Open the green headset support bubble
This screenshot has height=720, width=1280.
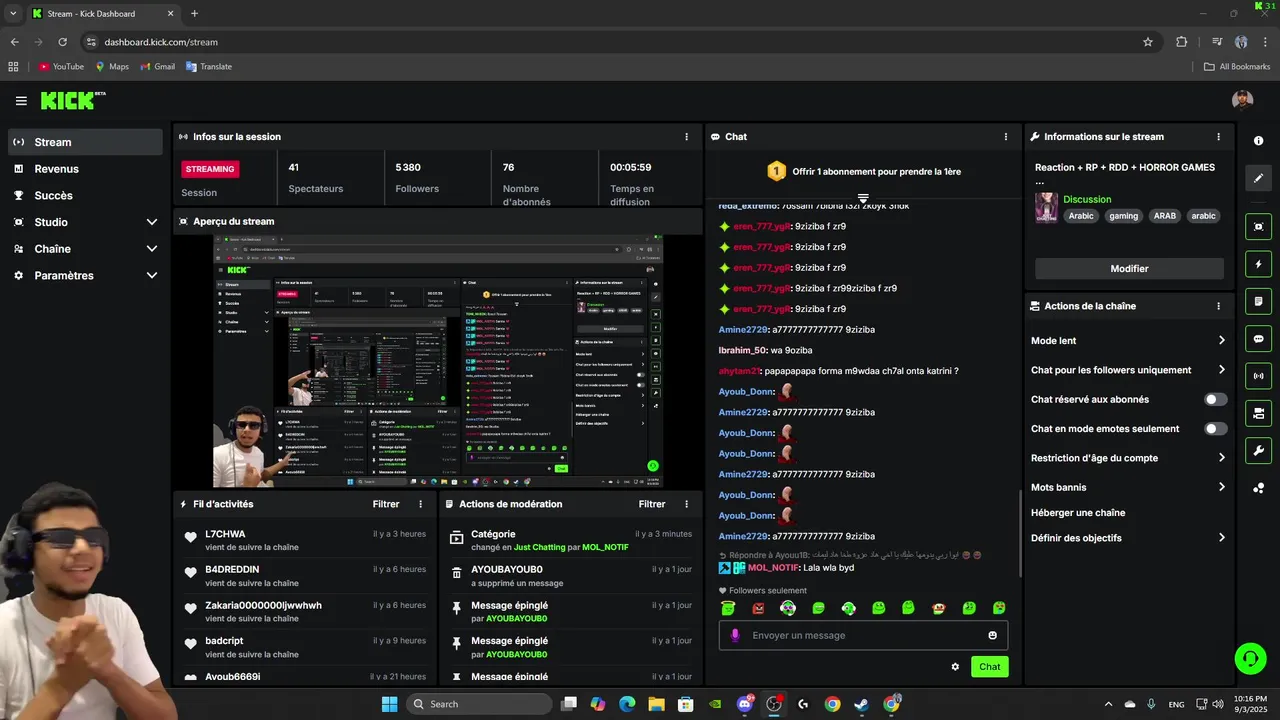click(x=1250, y=658)
